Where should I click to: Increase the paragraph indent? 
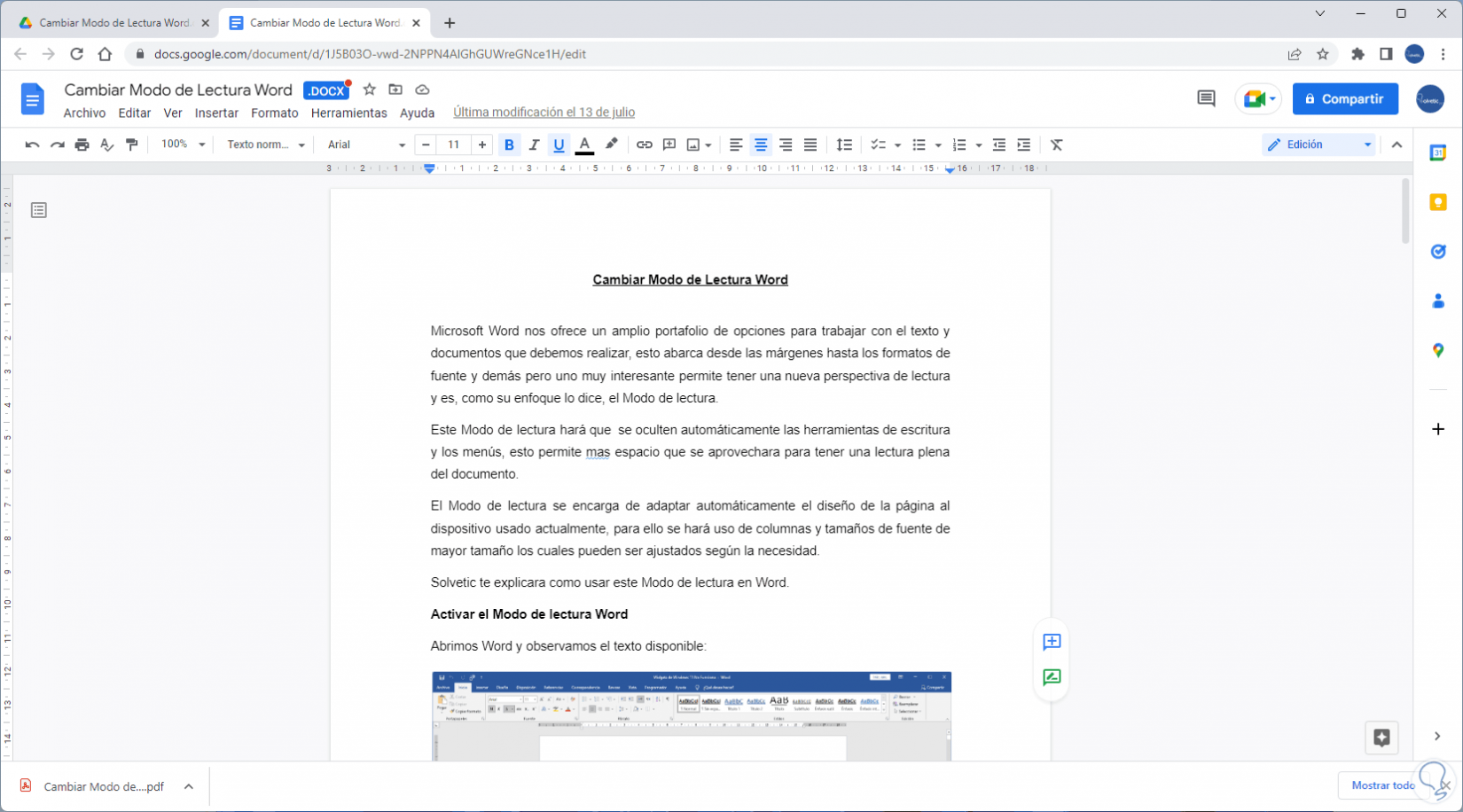click(x=1024, y=144)
